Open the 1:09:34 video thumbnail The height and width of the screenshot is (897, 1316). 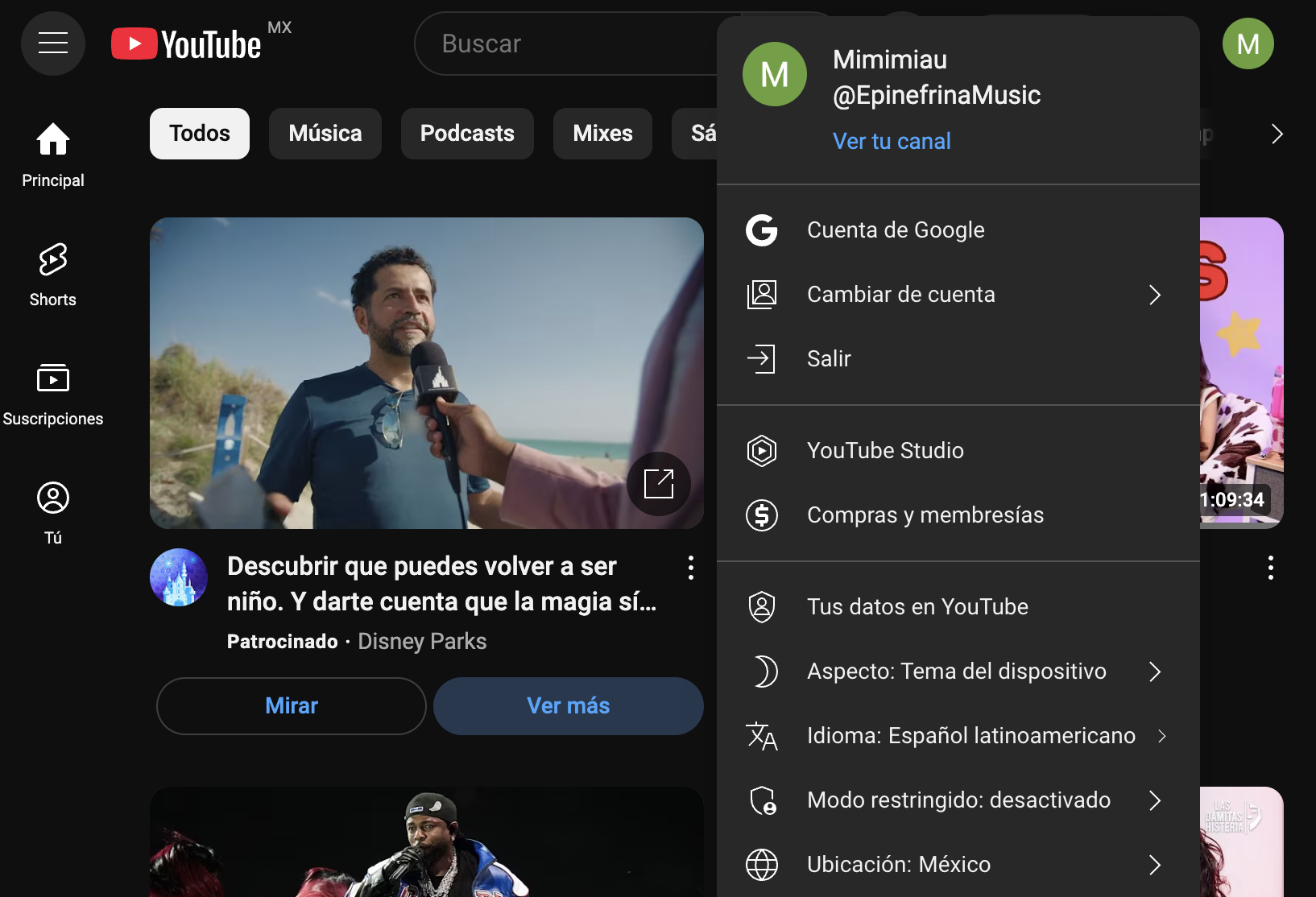click(1242, 373)
